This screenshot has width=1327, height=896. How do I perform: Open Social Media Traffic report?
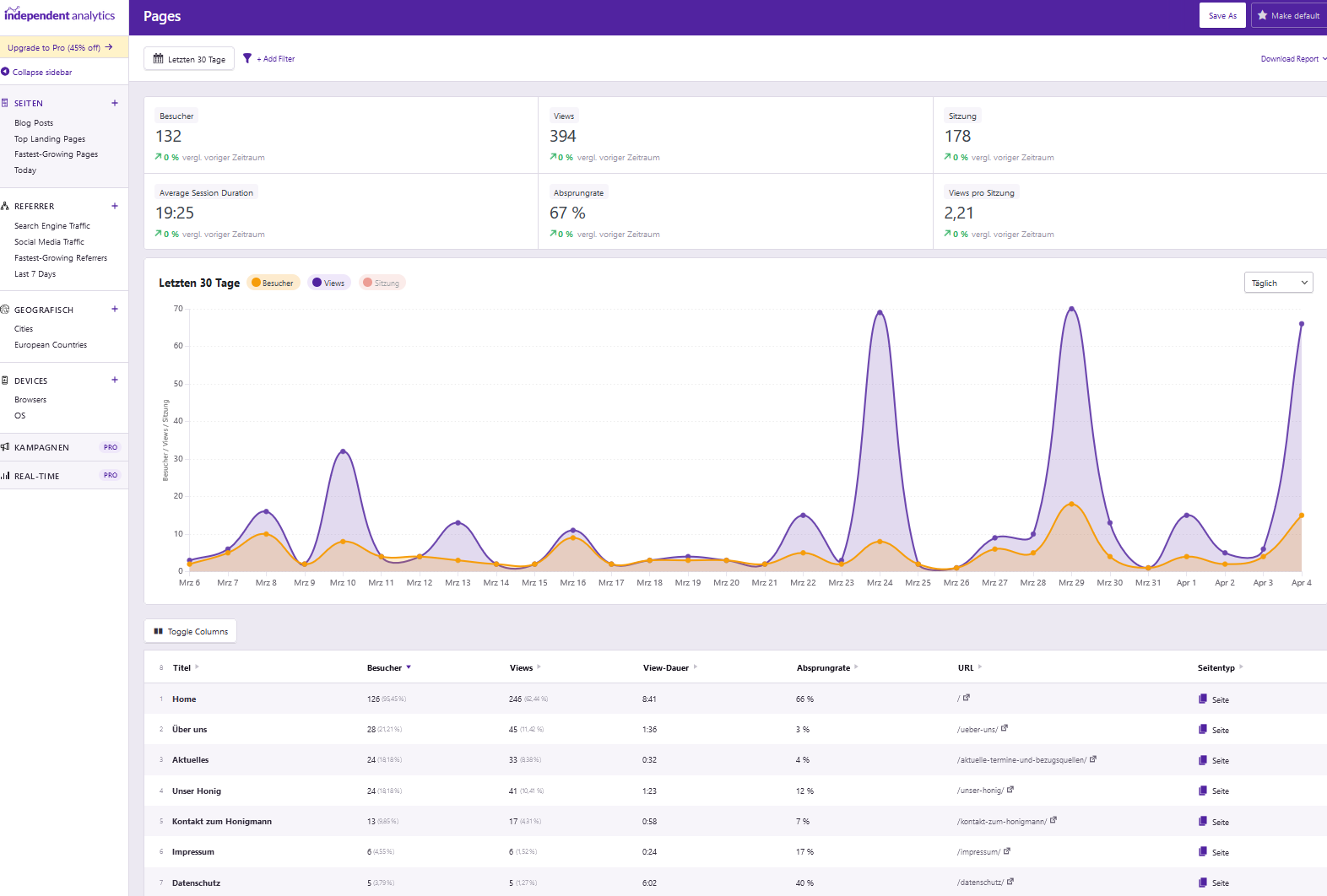click(49, 242)
